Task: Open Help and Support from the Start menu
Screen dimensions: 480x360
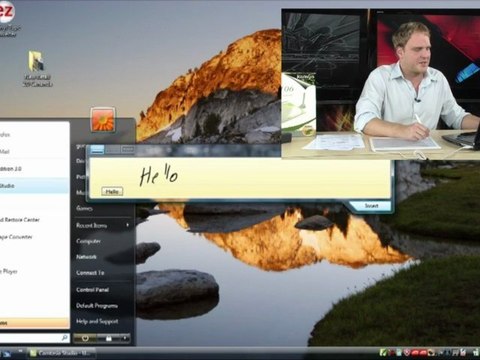Action: 97,321
